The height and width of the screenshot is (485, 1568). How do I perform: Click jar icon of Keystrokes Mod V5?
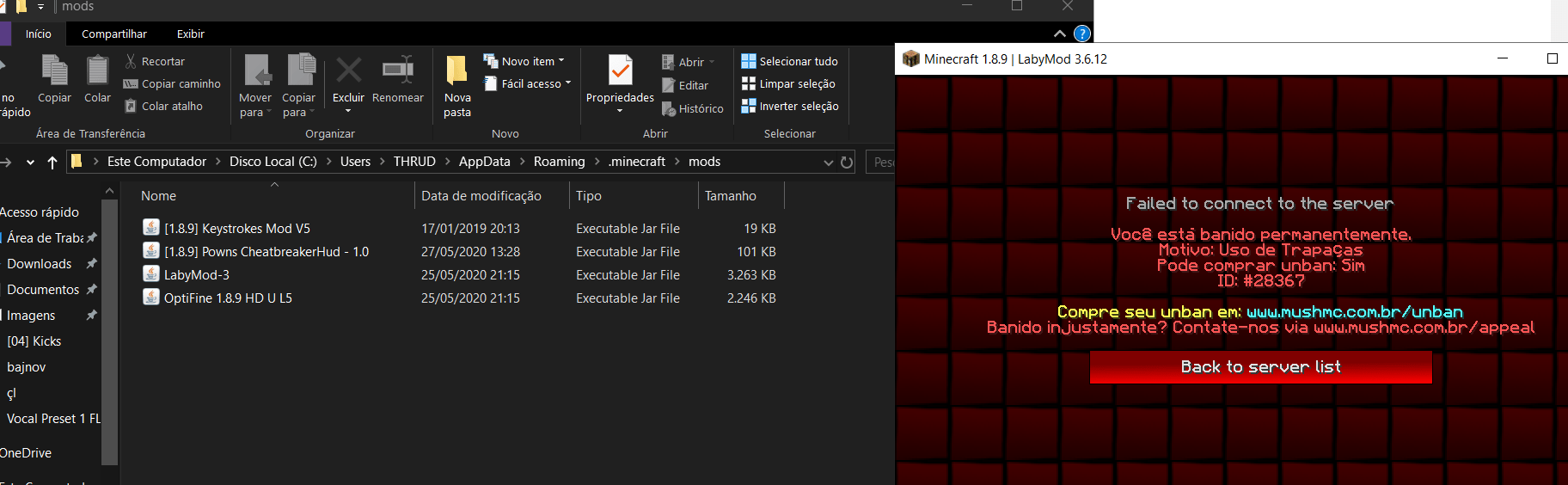(151, 227)
